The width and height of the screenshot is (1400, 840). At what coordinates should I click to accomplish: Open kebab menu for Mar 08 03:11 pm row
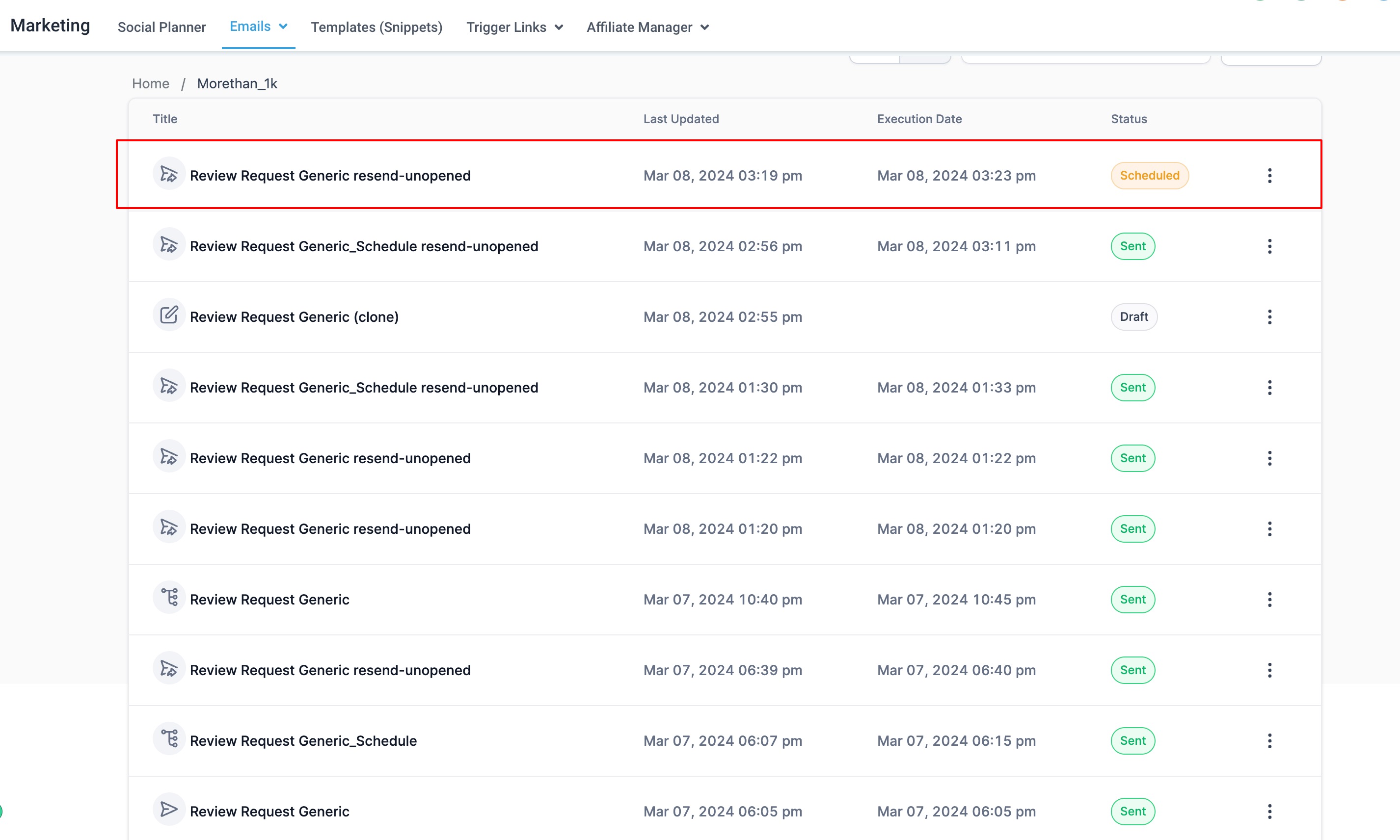(x=1269, y=246)
